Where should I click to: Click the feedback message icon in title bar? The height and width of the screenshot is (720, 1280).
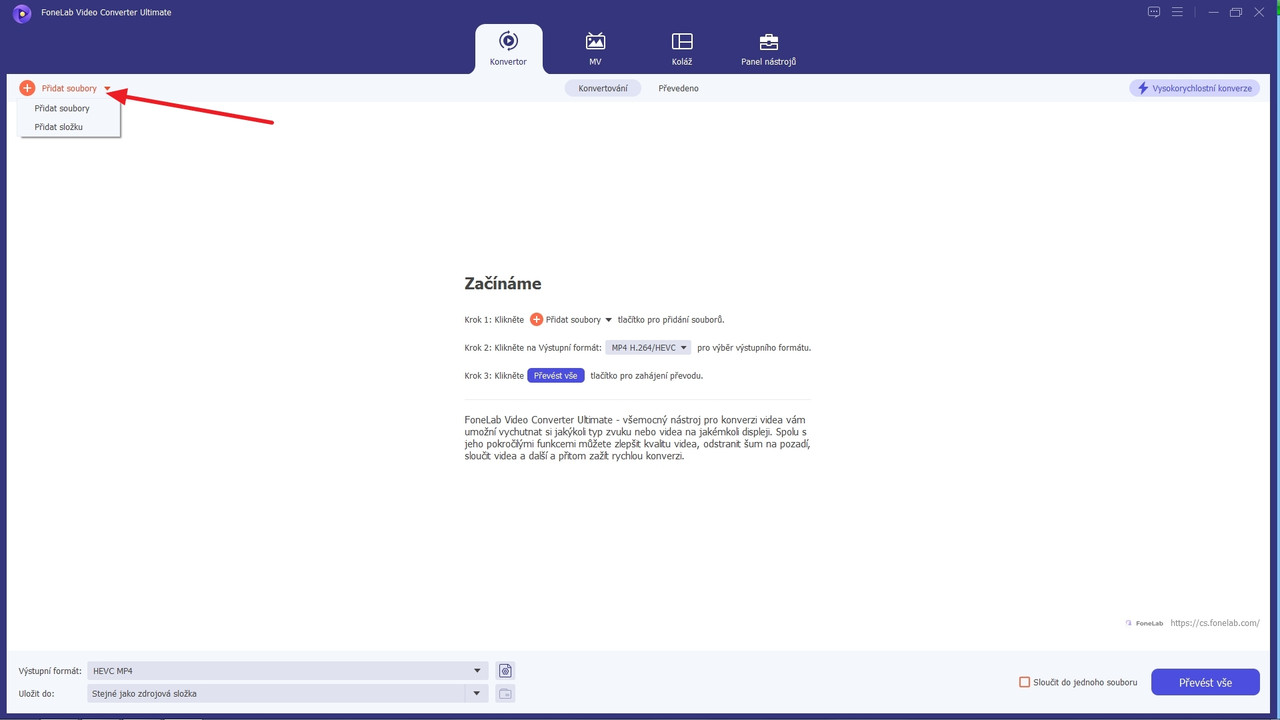(1154, 12)
